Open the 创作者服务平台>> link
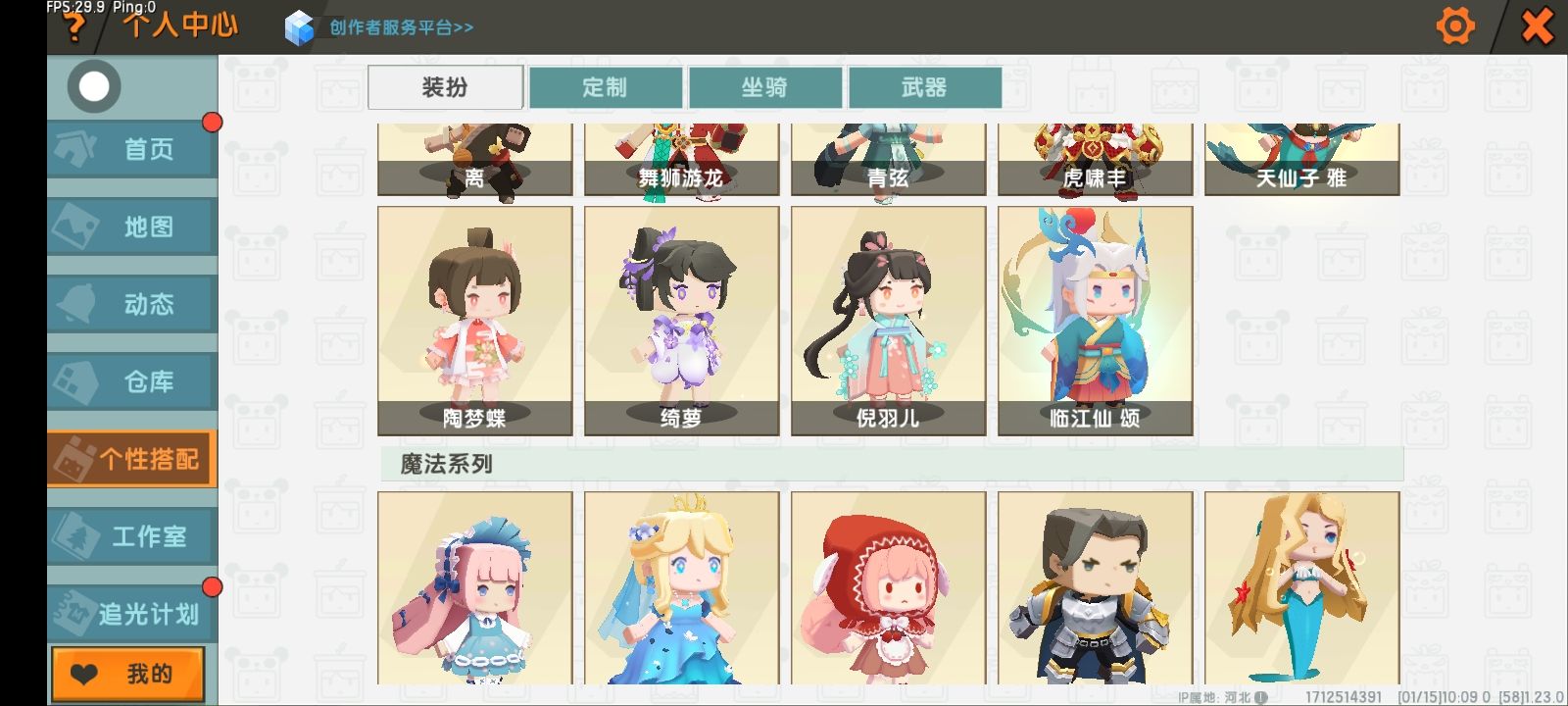1568x706 pixels. pyautogui.click(x=401, y=27)
